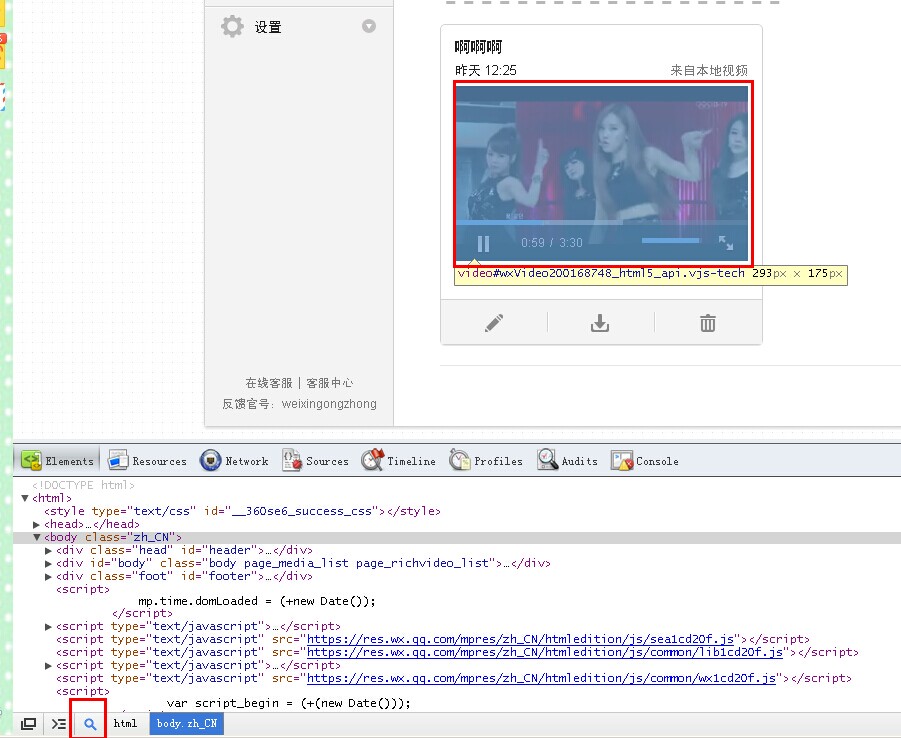Expand the 设置 dropdown arrow
The width and height of the screenshot is (901, 738).
click(369, 26)
